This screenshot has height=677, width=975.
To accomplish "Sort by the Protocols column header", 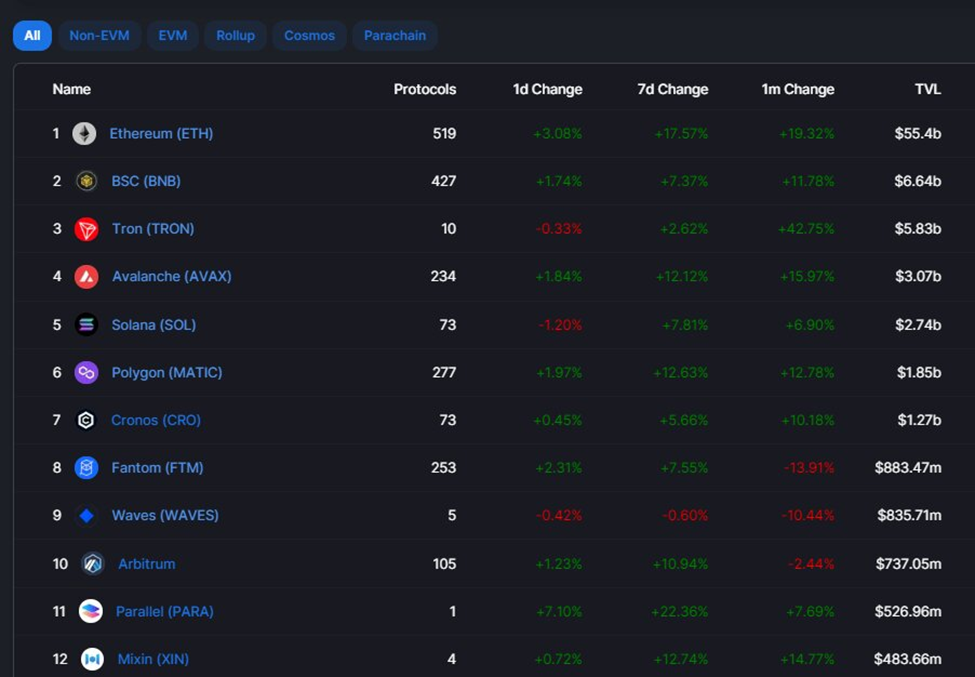I will (x=424, y=89).
